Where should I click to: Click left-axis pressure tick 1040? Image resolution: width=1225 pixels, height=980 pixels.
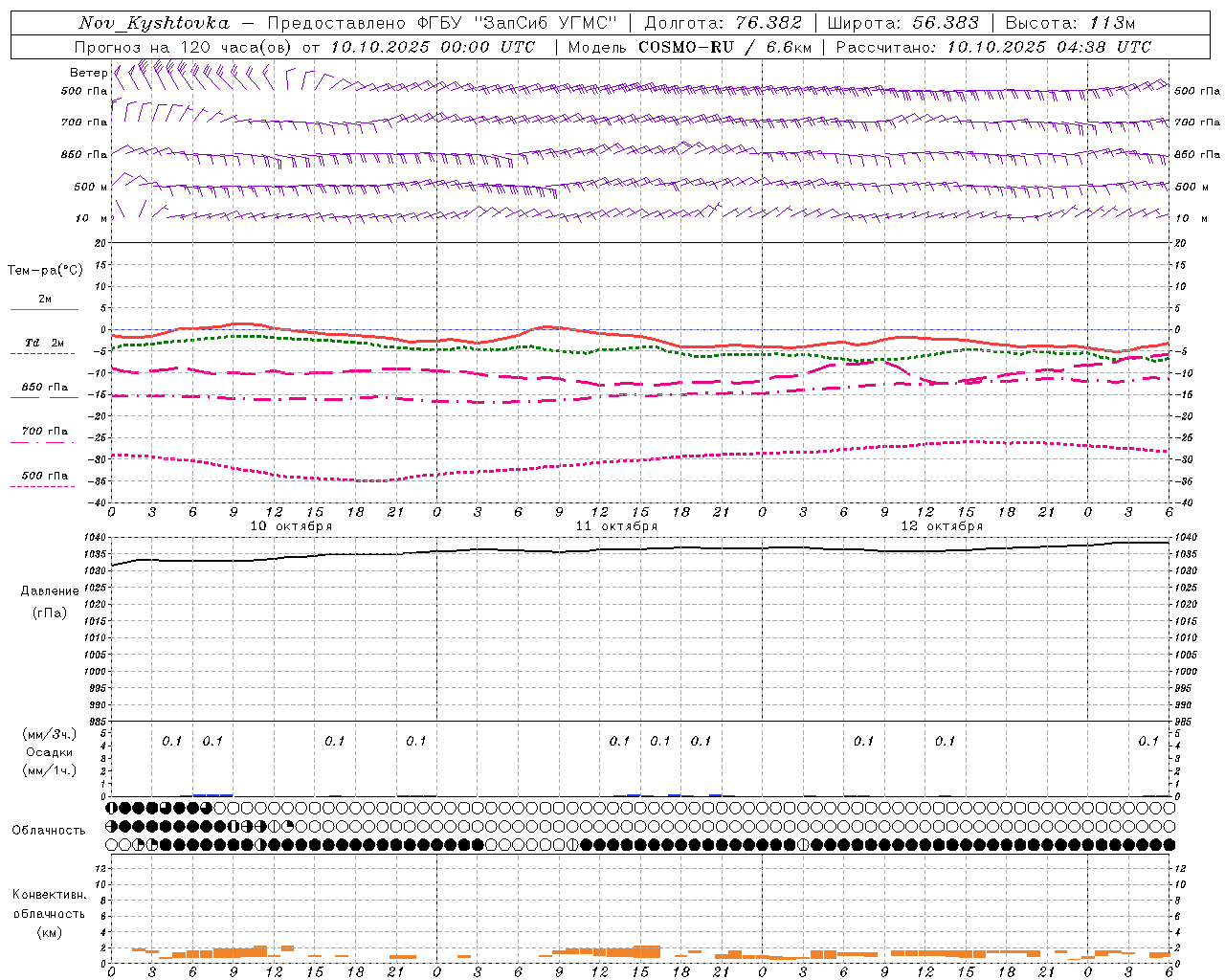(x=97, y=538)
